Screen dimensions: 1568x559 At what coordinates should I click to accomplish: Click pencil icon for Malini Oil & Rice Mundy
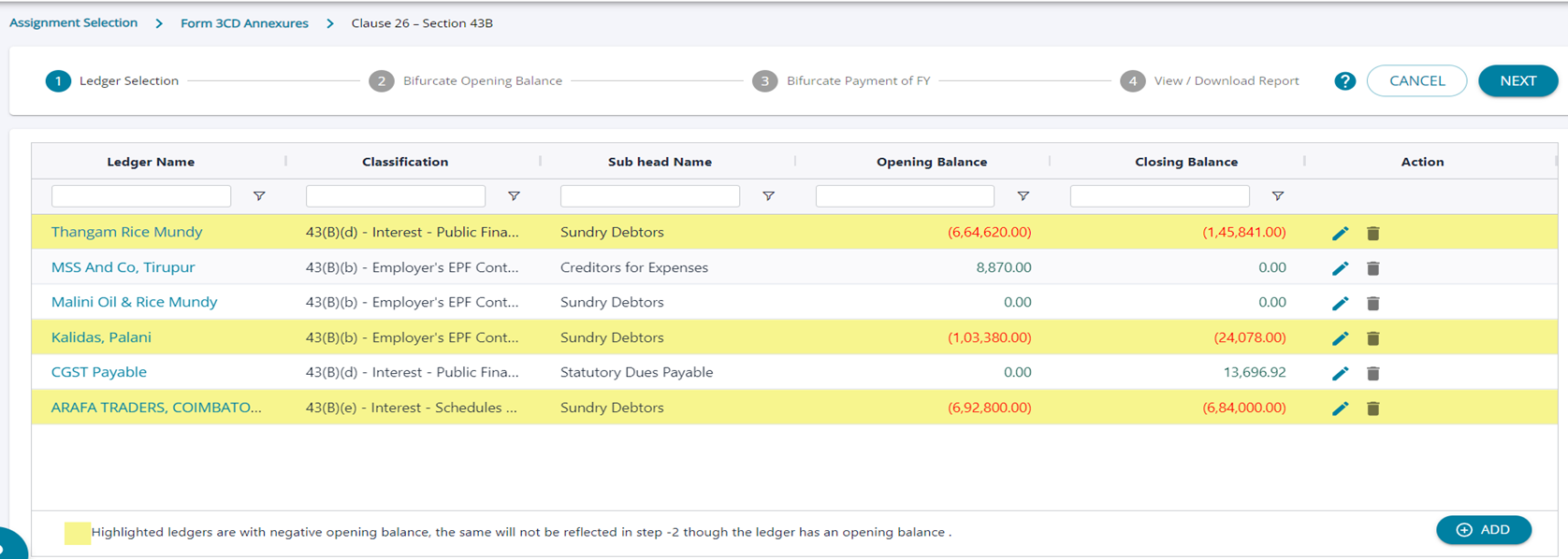[1340, 303]
